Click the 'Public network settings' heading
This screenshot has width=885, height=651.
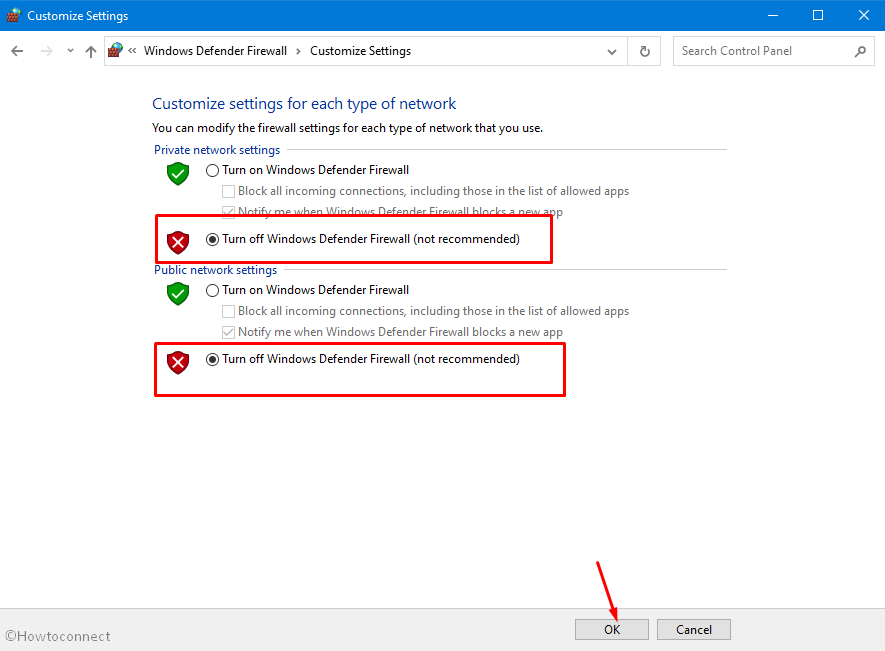[216, 270]
